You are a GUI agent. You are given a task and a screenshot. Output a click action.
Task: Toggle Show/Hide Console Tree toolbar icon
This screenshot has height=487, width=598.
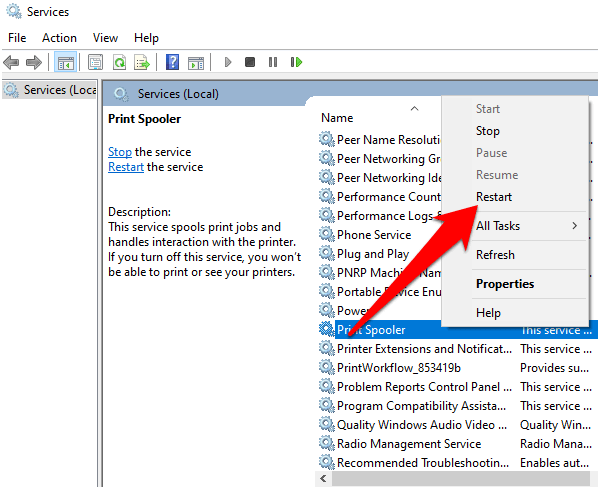pyautogui.click(x=66, y=62)
